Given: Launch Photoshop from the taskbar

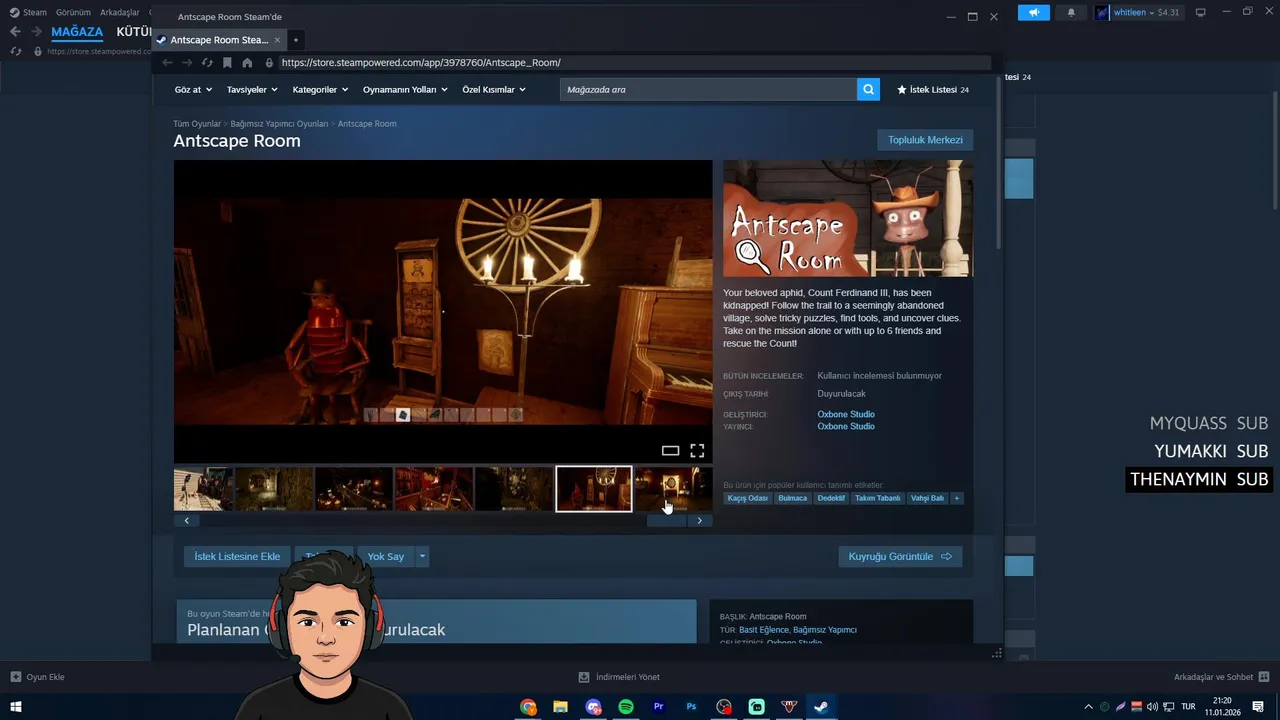Looking at the screenshot, I should pyautogui.click(x=691, y=707).
